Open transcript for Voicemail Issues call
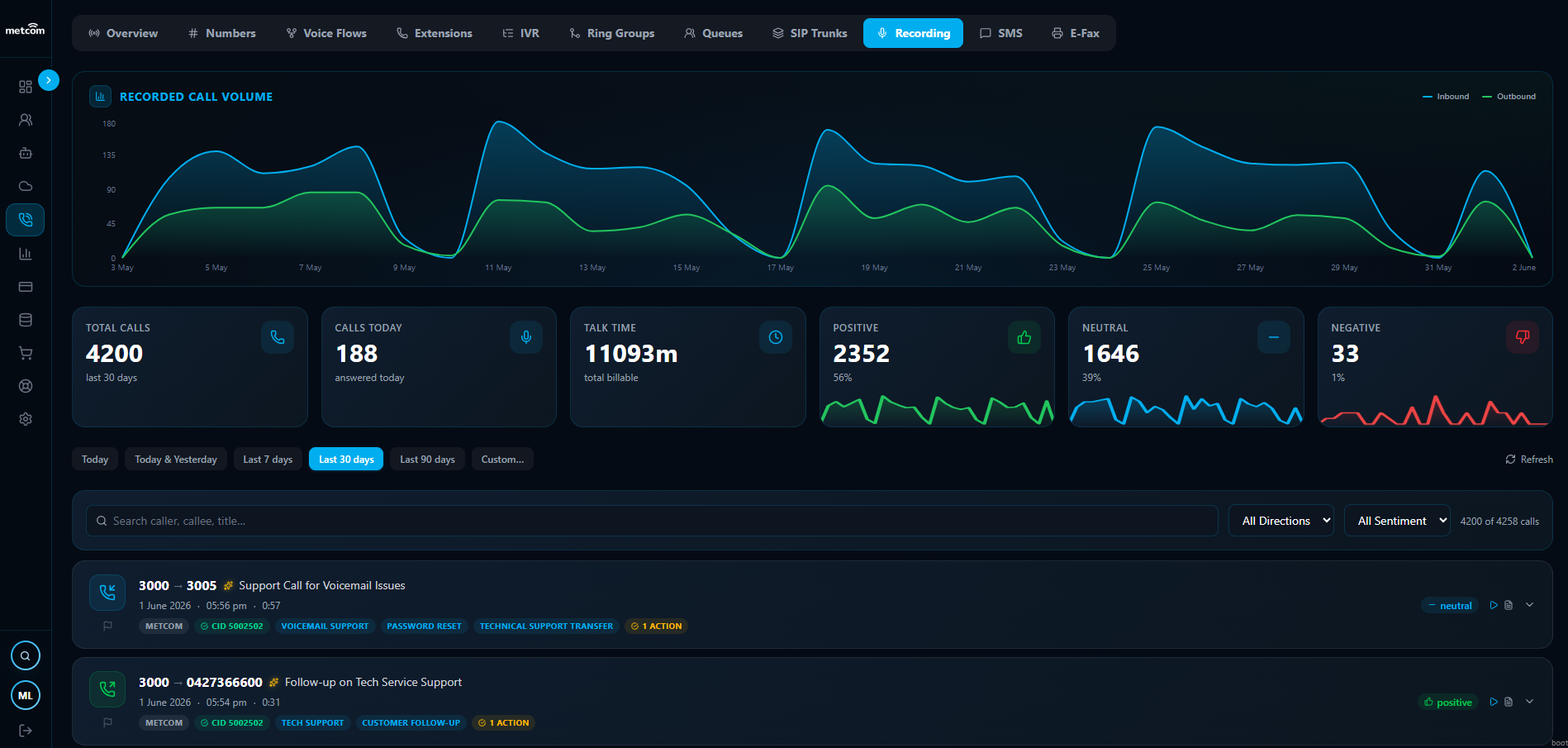1568x748 pixels. click(1509, 605)
